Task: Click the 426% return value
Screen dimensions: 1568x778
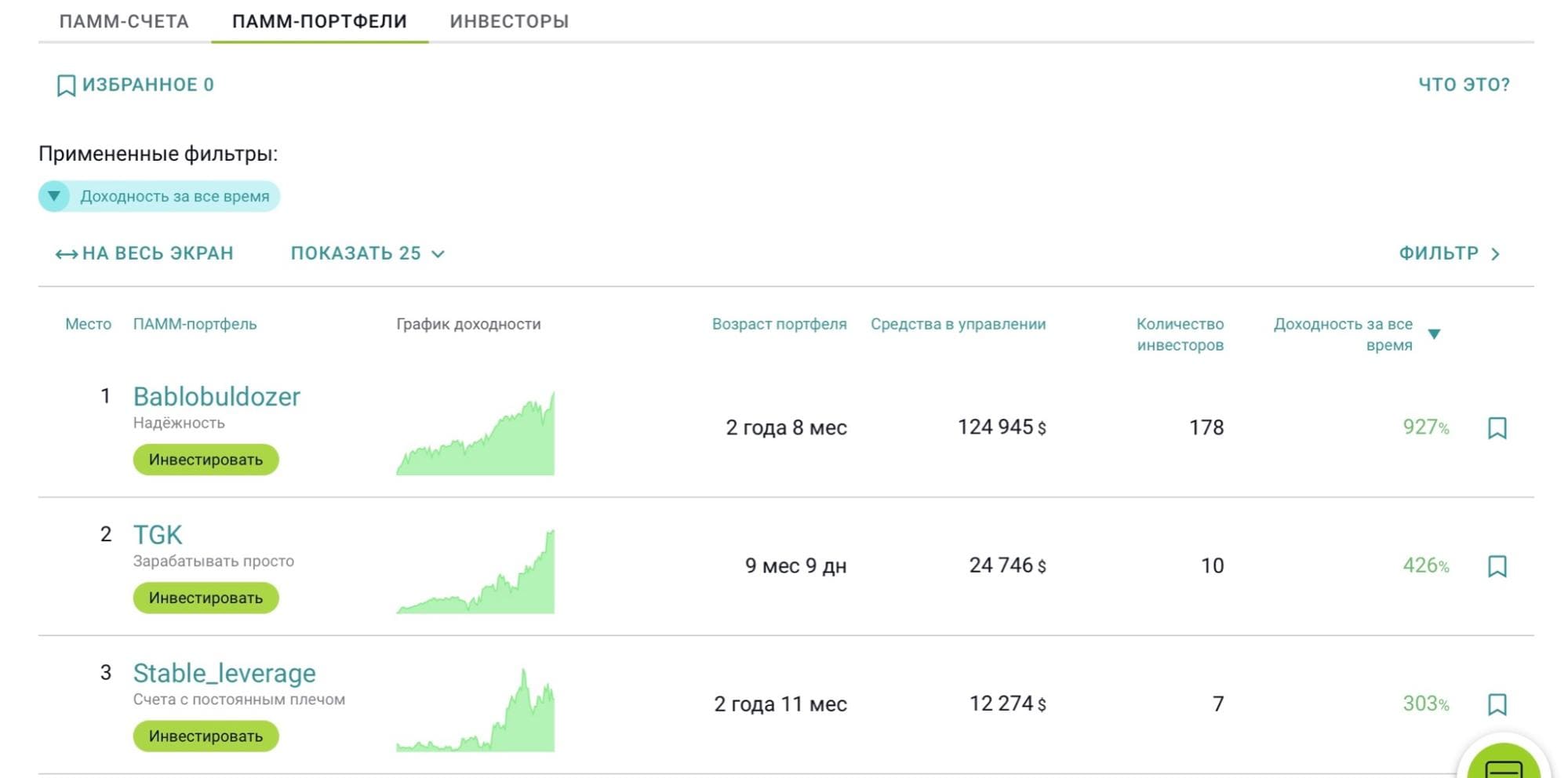Action: [x=1425, y=565]
